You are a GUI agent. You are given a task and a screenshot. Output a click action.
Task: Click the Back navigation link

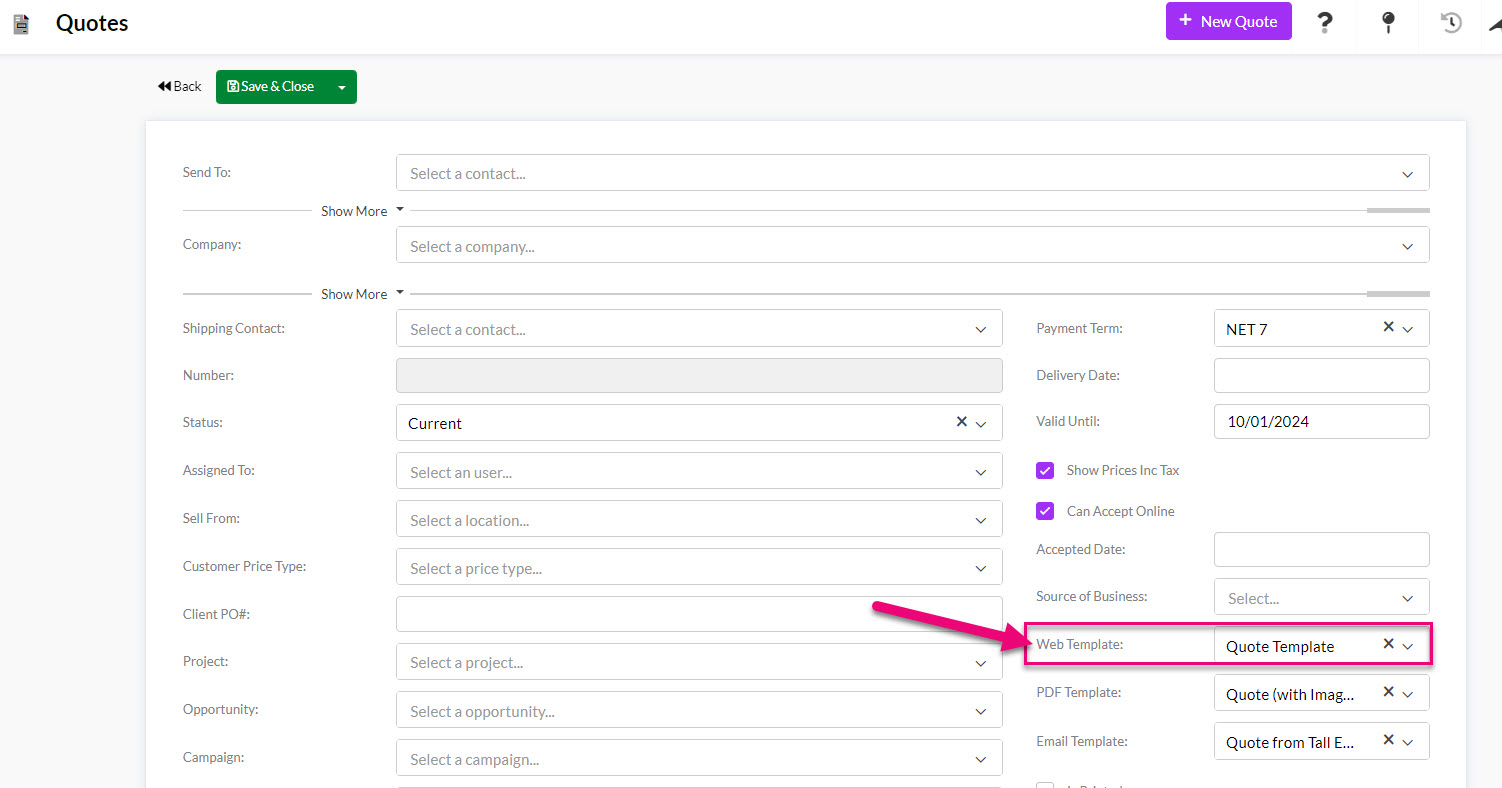[179, 86]
